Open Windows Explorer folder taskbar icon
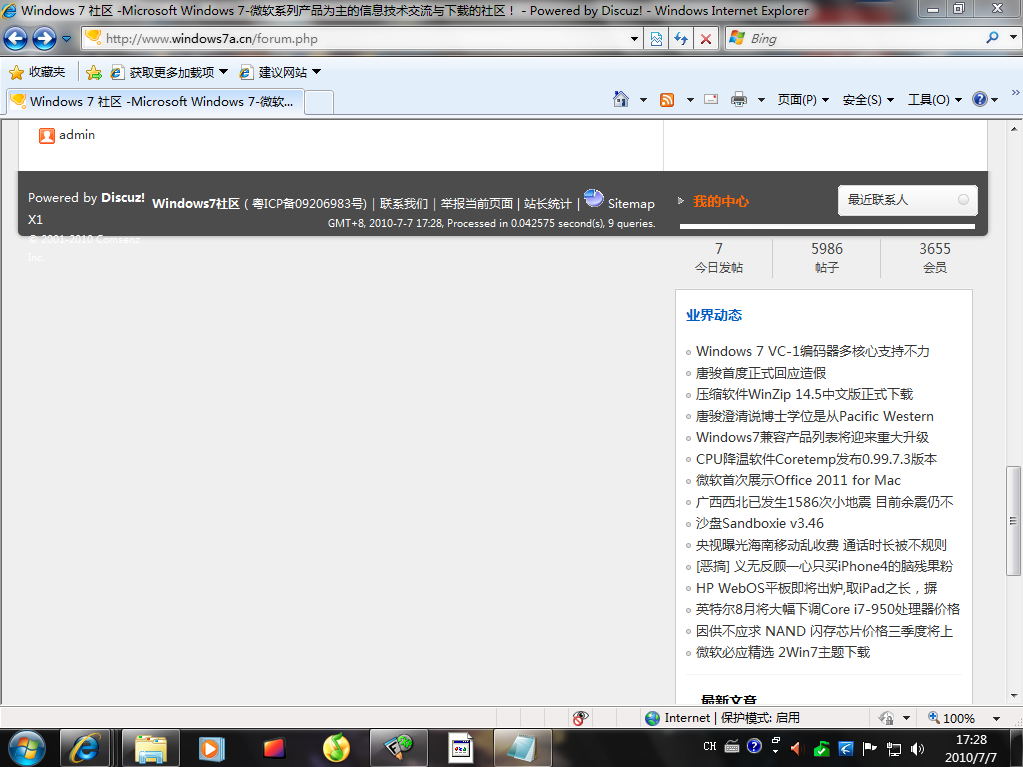The width and height of the screenshot is (1023, 767). tap(151, 748)
